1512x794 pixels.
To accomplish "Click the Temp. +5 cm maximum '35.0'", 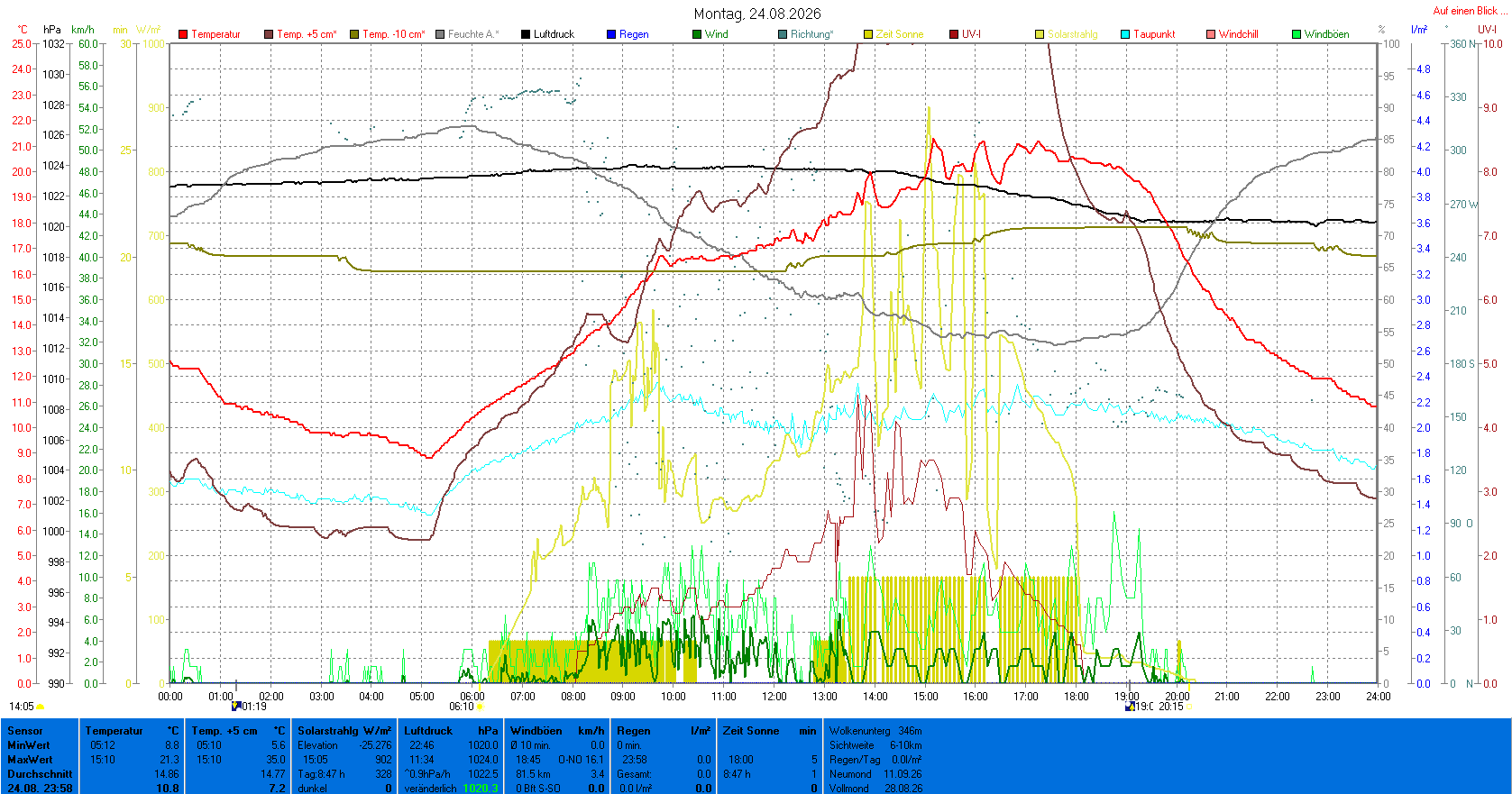I will point(277,760).
